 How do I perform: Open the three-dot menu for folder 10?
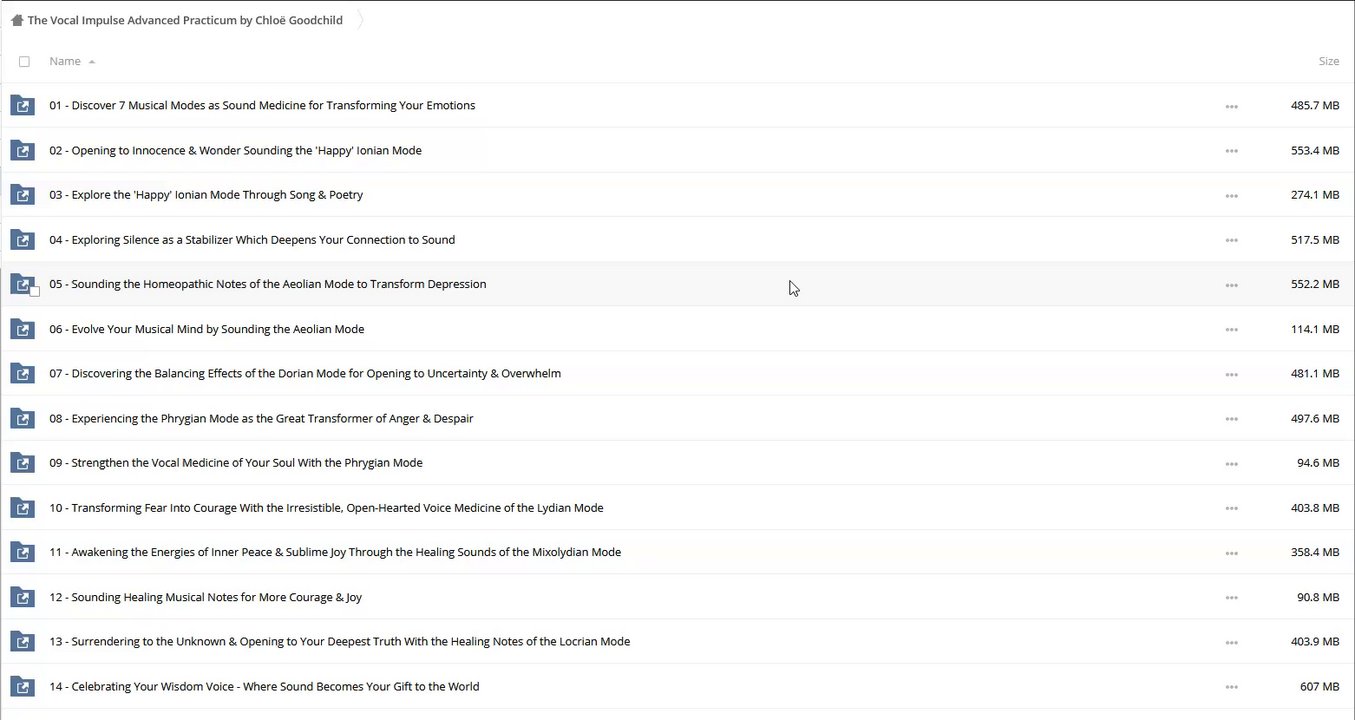tap(1231, 508)
